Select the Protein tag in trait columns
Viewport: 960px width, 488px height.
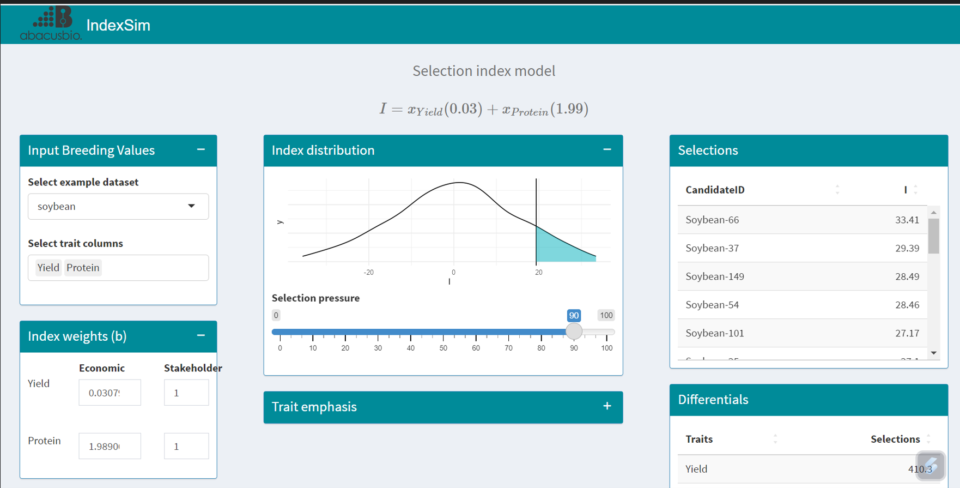(83, 268)
